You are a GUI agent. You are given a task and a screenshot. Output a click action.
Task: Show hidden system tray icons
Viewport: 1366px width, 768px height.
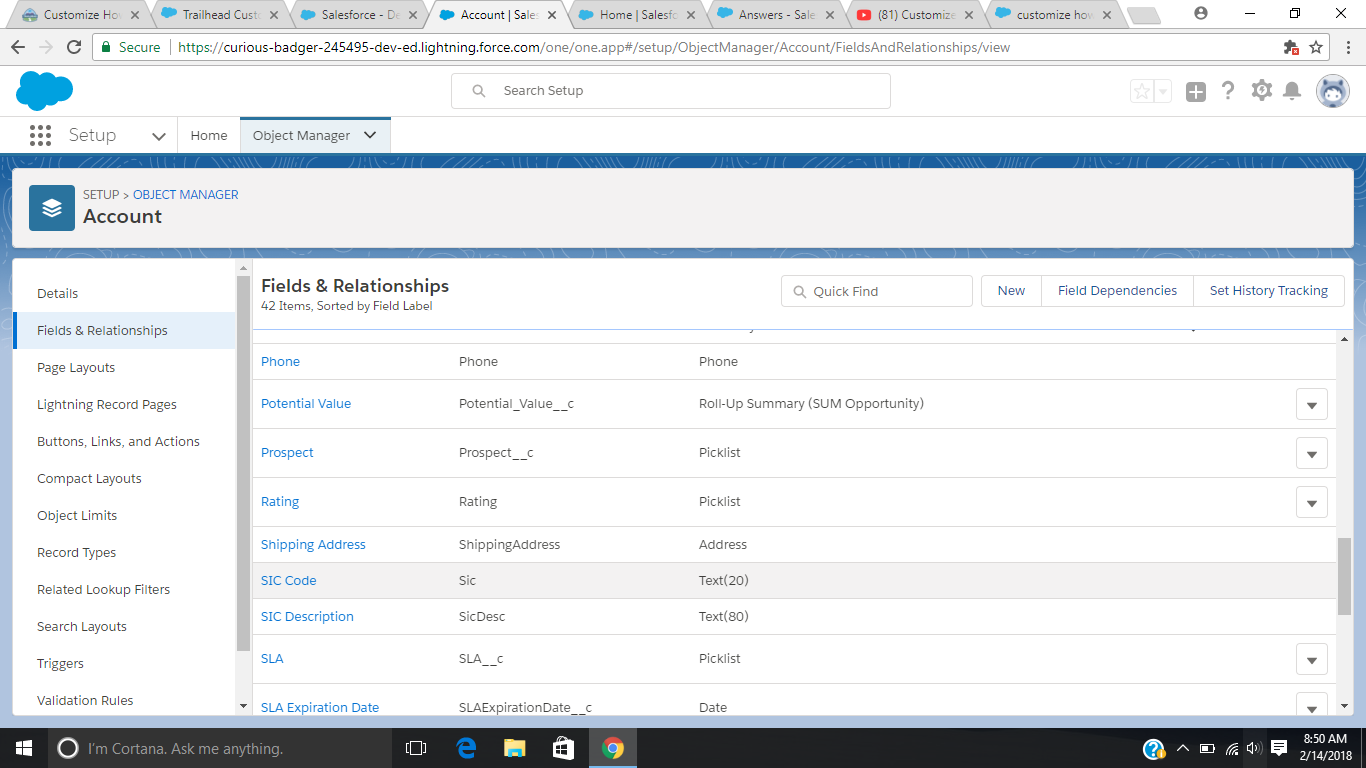1183,748
